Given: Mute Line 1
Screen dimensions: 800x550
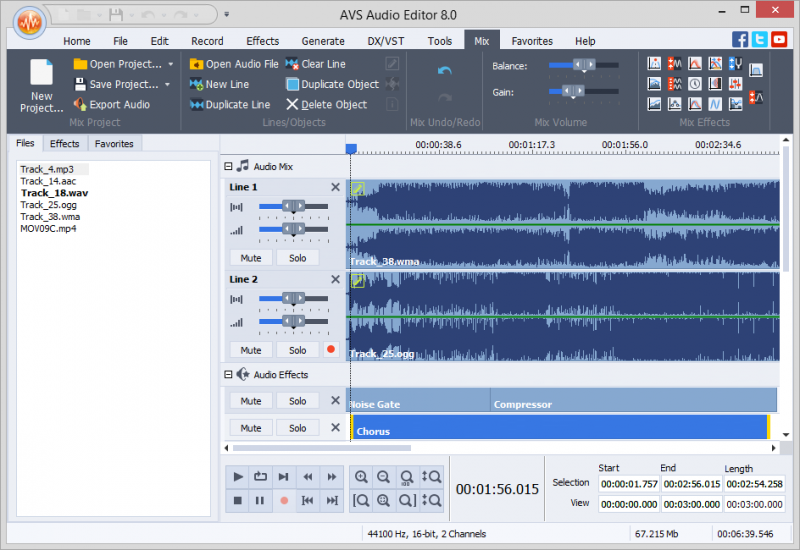Looking at the screenshot, I should point(251,258).
